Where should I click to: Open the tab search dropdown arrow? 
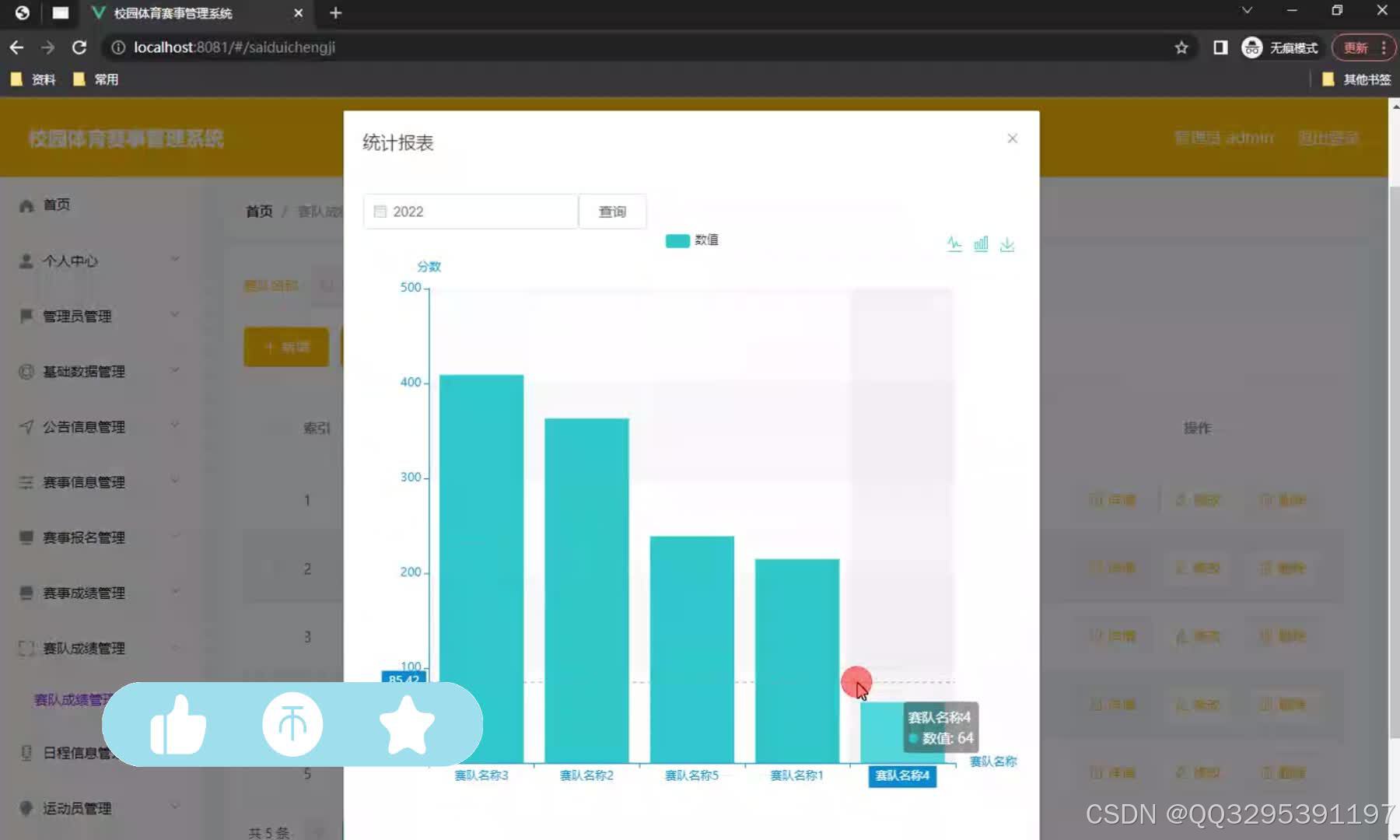pyautogui.click(x=1247, y=11)
